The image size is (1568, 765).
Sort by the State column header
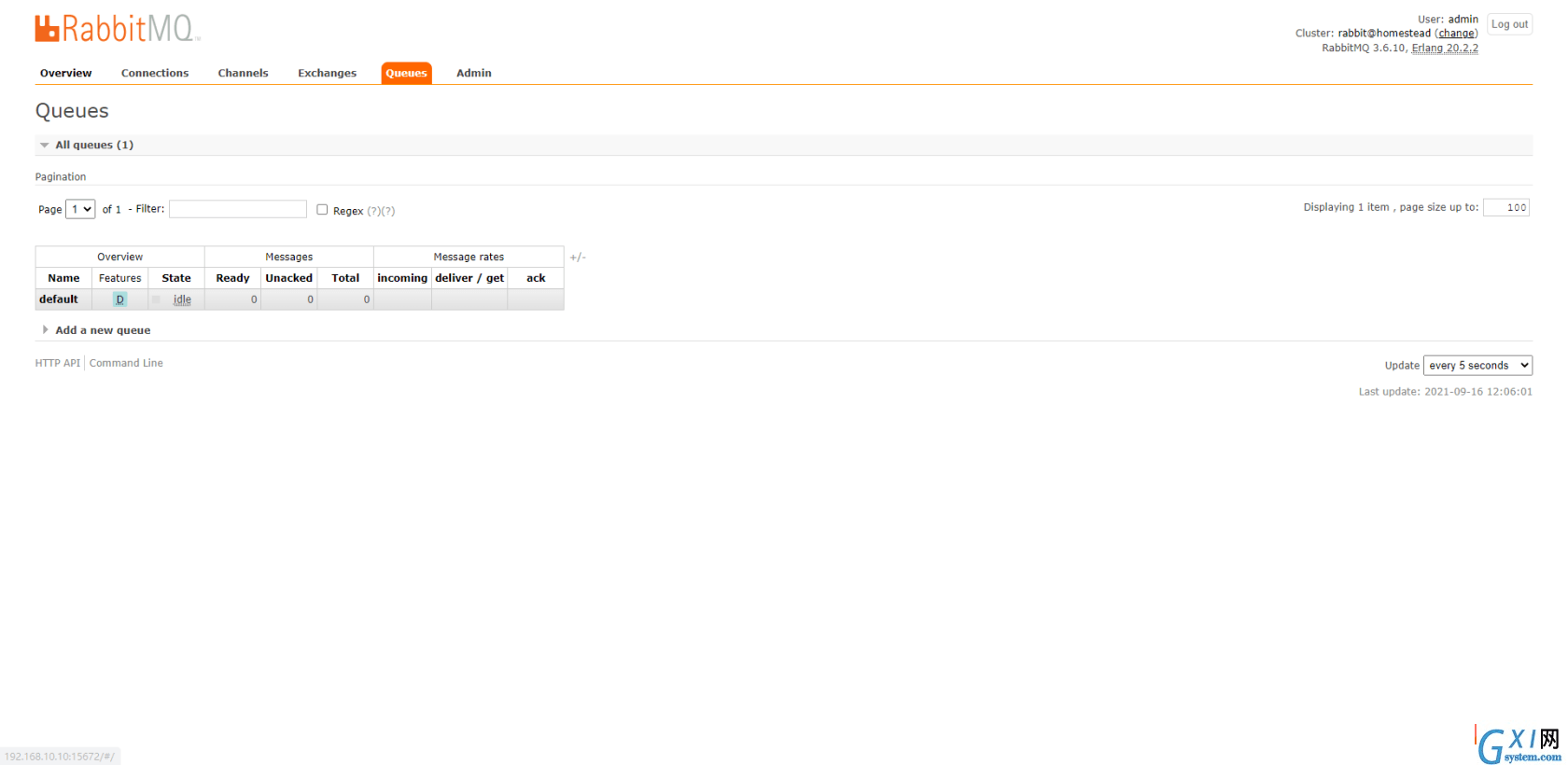(176, 278)
